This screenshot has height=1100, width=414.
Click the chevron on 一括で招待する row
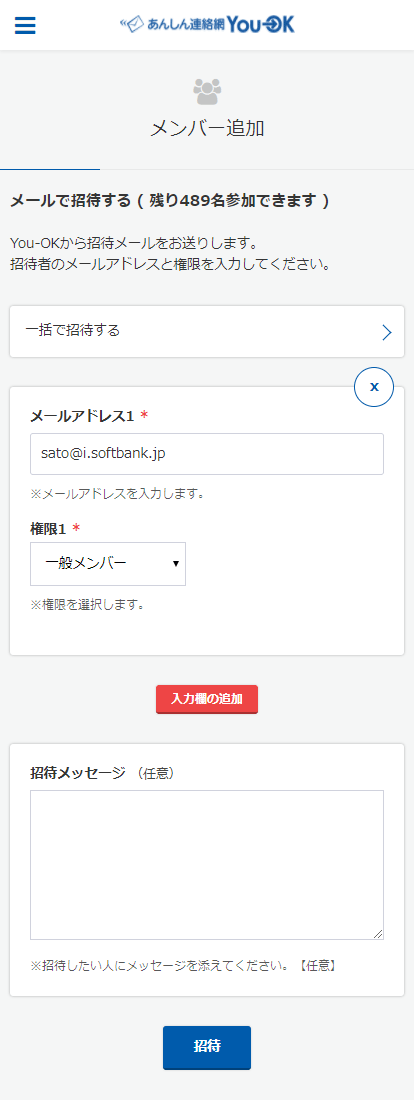coord(386,332)
